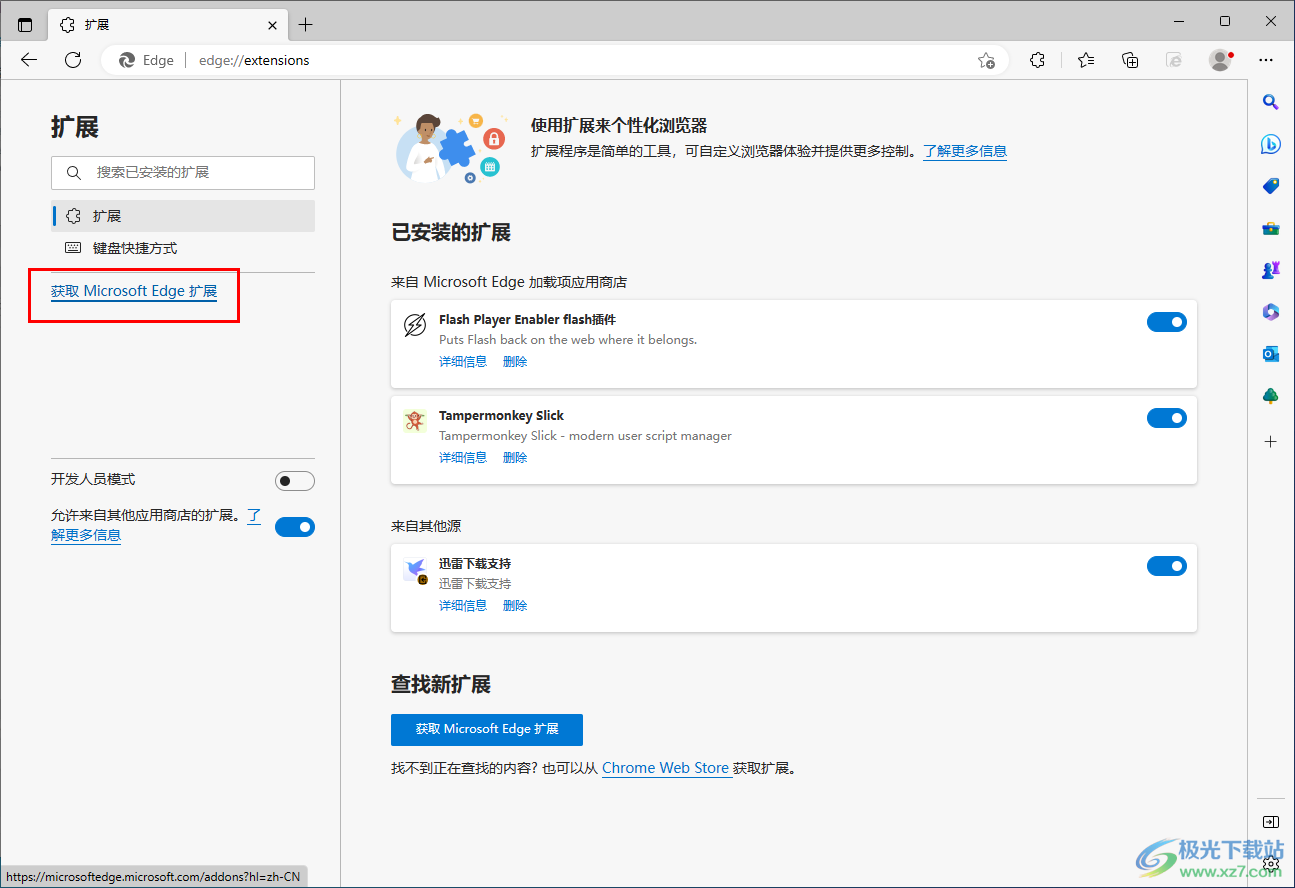
Task: Refresh the extensions page
Action: tap(73, 60)
